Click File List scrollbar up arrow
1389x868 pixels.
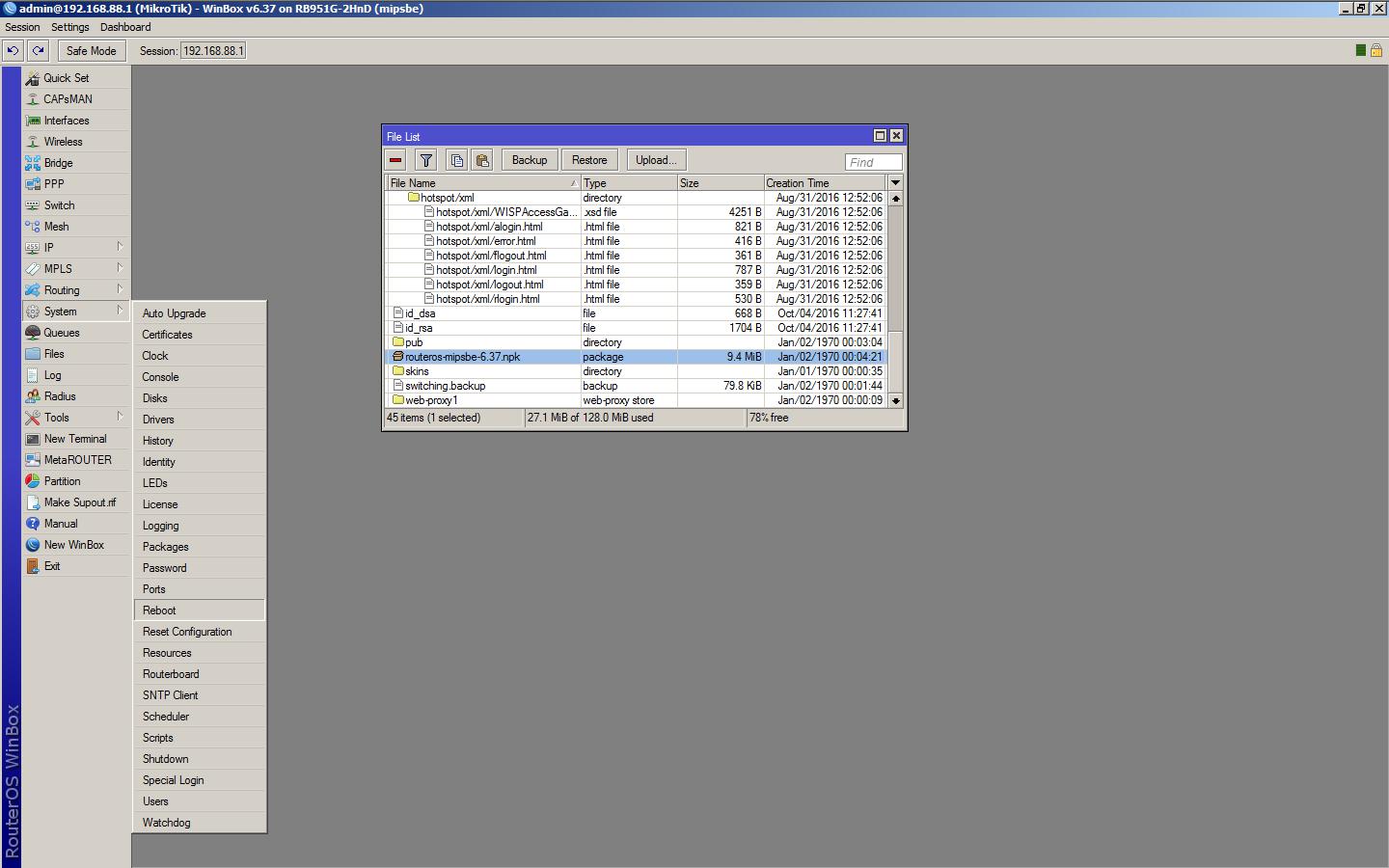click(896, 198)
